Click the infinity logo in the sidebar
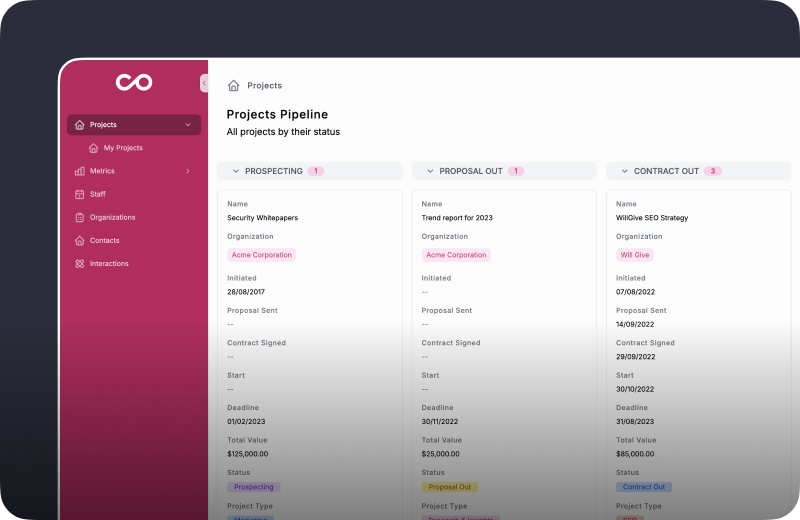 click(x=134, y=82)
